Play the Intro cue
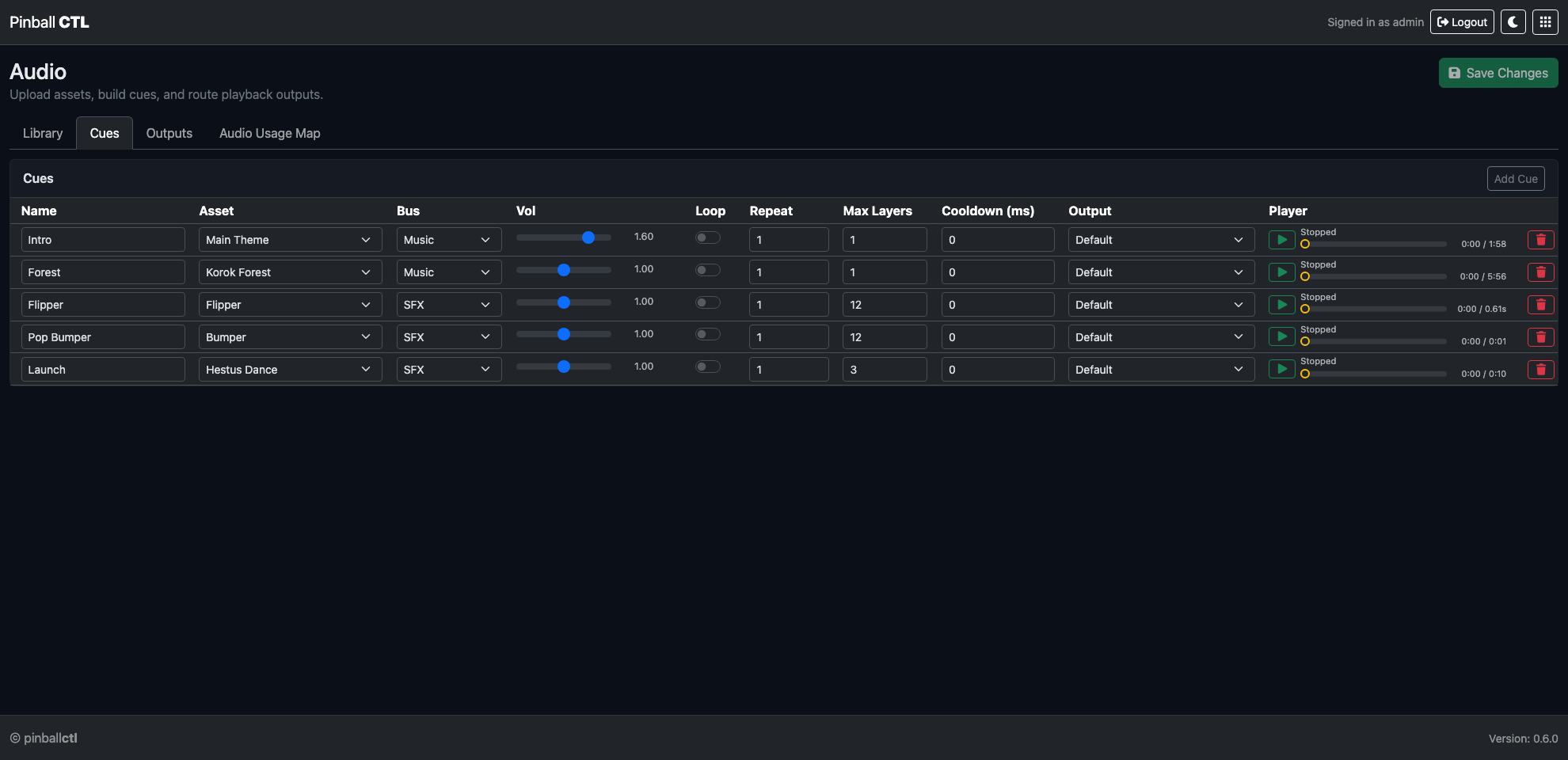 tap(1281, 239)
